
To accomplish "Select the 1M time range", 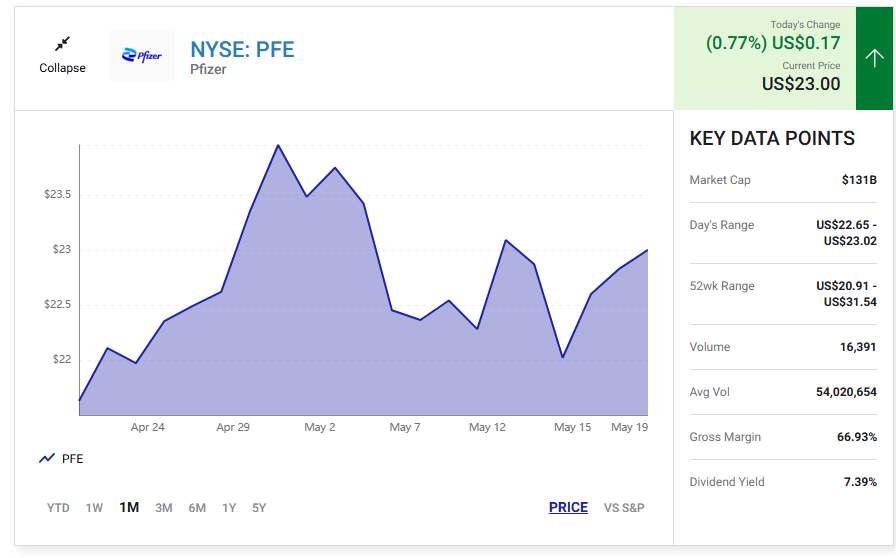I will coord(129,508).
